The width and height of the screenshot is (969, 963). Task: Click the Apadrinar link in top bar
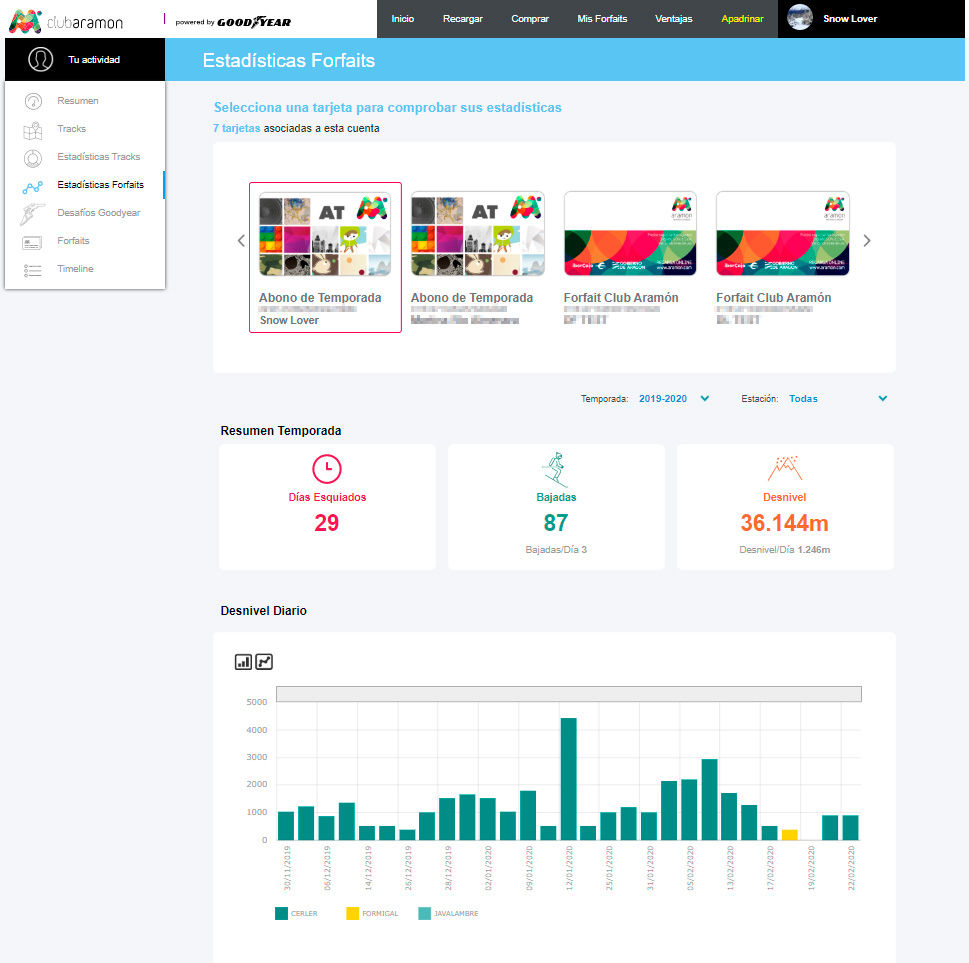pyautogui.click(x=742, y=19)
